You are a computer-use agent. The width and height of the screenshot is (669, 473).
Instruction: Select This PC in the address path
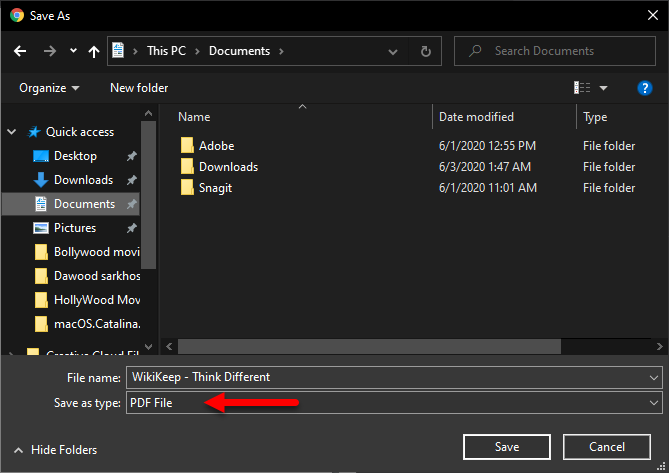point(166,51)
